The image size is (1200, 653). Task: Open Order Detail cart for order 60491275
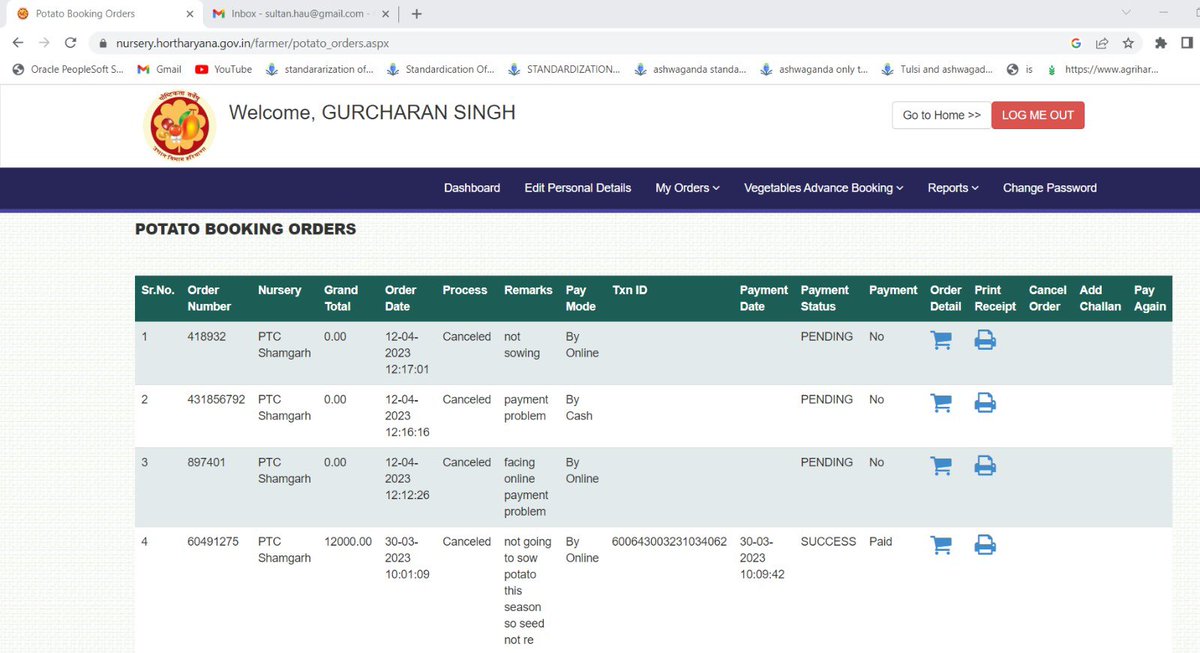[940, 544]
